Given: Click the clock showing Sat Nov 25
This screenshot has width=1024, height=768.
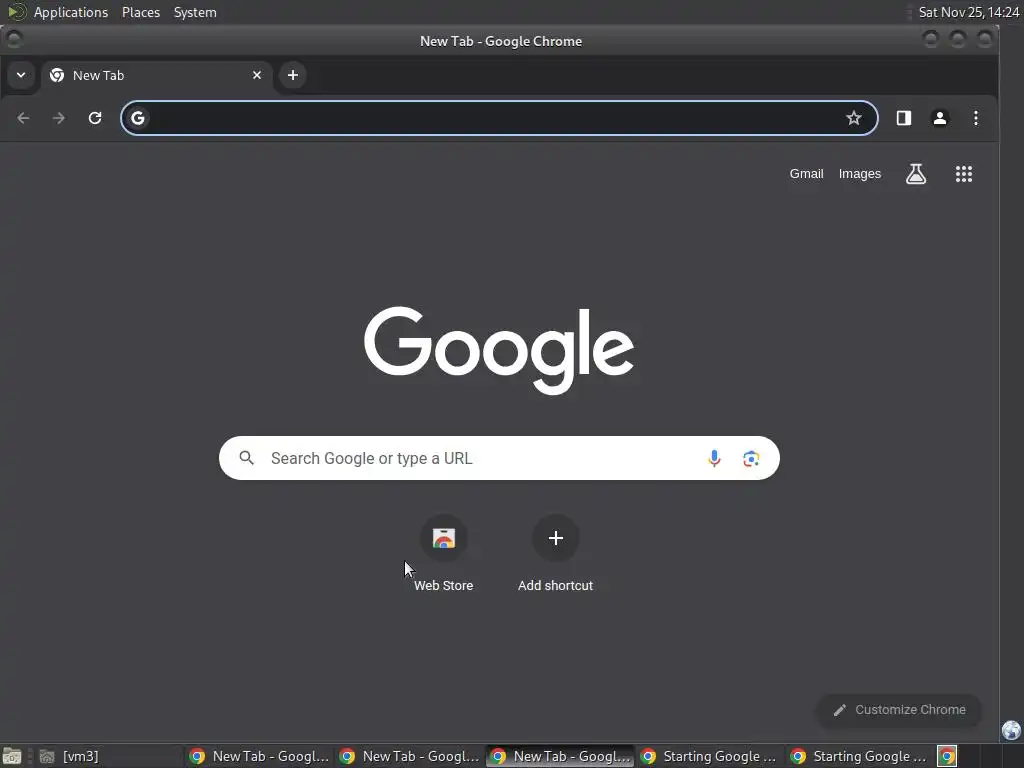Looking at the screenshot, I should 968,12.
